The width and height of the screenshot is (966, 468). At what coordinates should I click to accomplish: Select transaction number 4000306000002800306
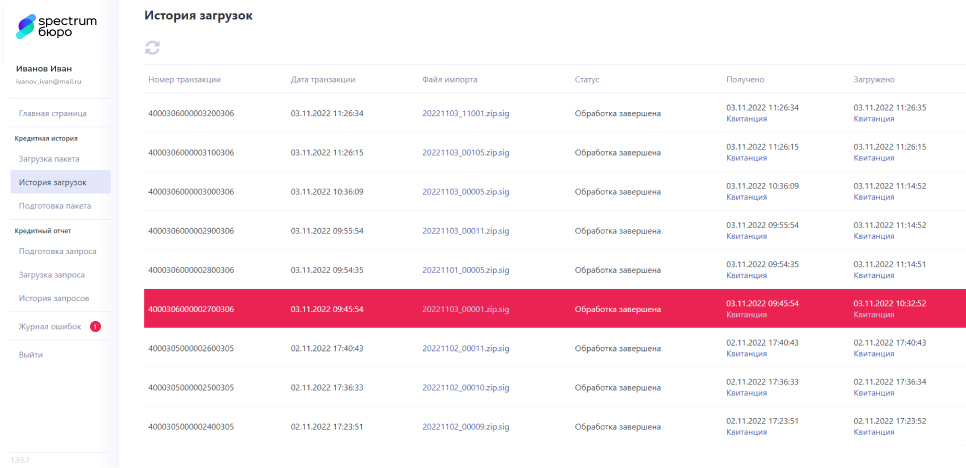coord(191,270)
